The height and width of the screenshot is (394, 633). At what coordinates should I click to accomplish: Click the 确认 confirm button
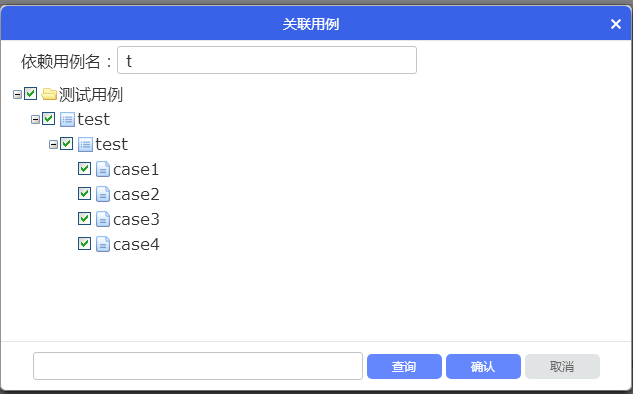click(483, 367)
